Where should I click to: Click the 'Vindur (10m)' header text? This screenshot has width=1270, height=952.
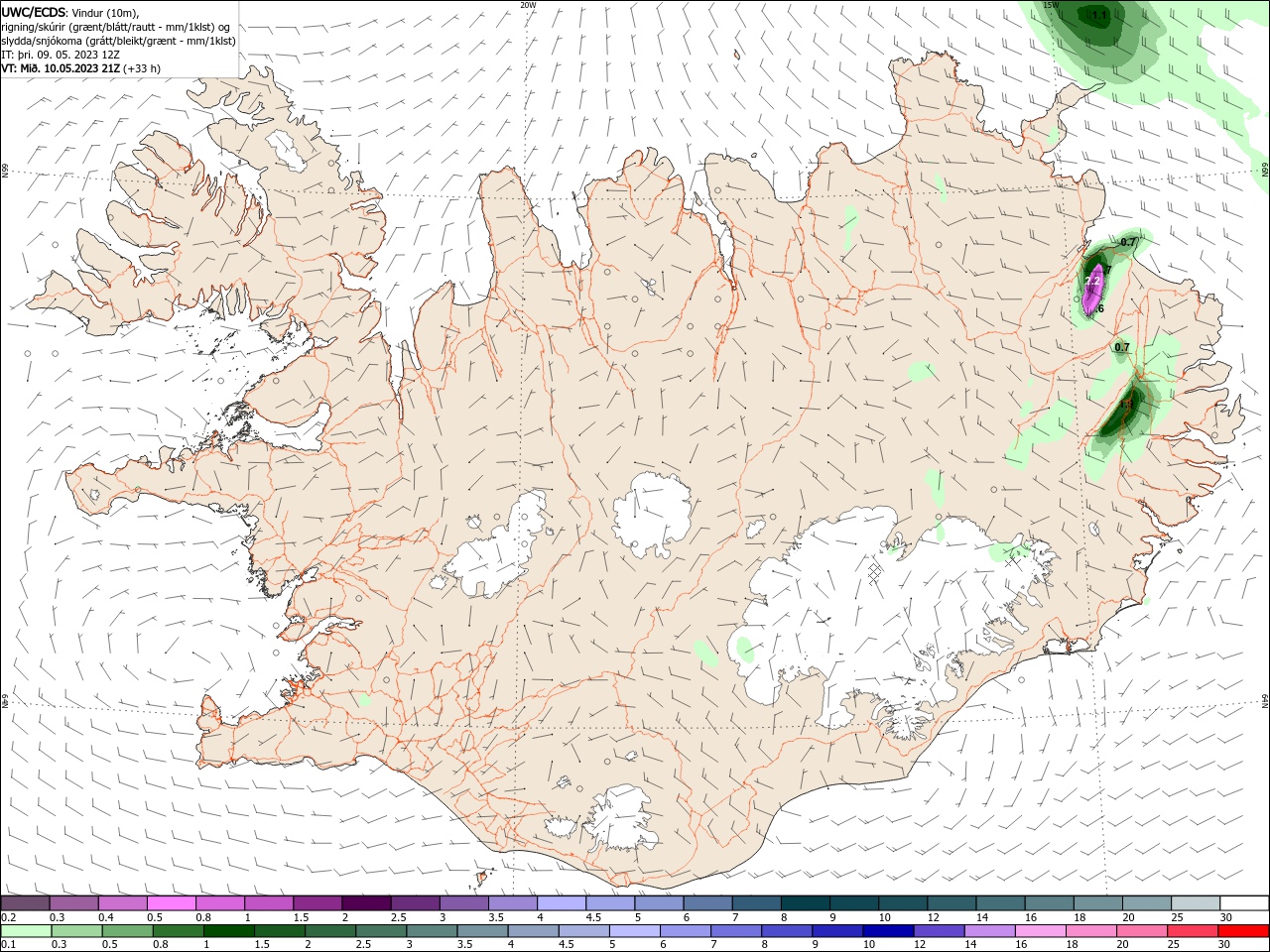[106, 13]
